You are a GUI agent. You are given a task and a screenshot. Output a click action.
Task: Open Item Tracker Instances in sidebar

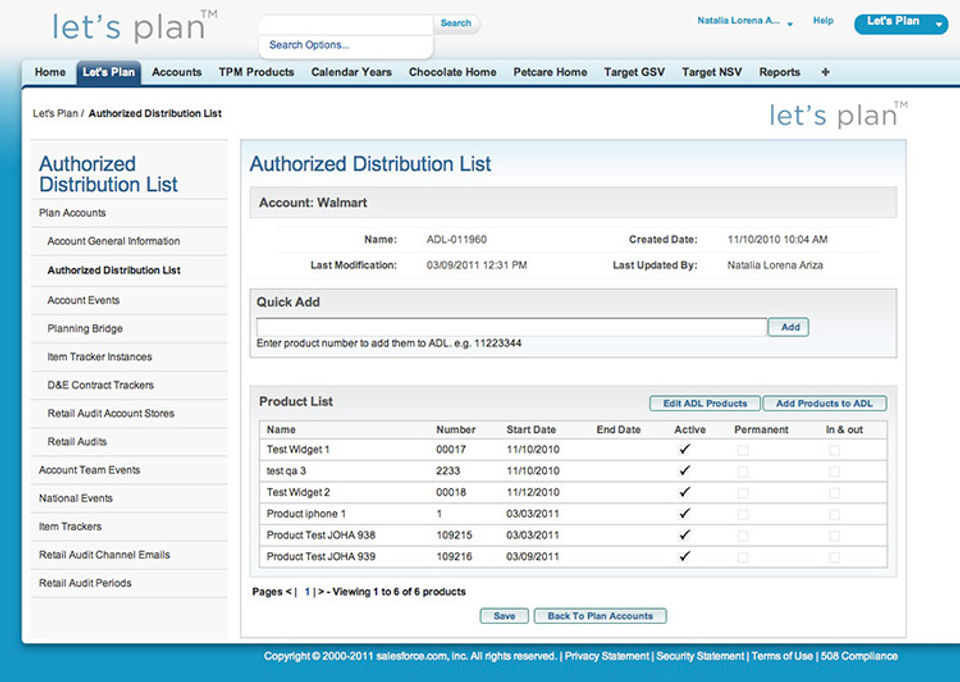tap(100, 357)
